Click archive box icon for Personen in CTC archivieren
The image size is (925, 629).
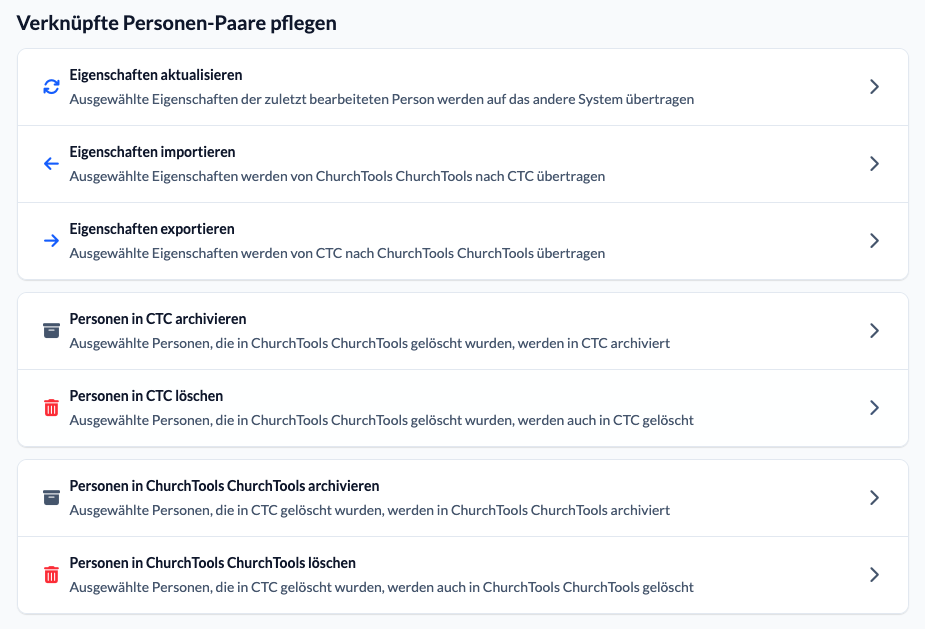point(51,330)
